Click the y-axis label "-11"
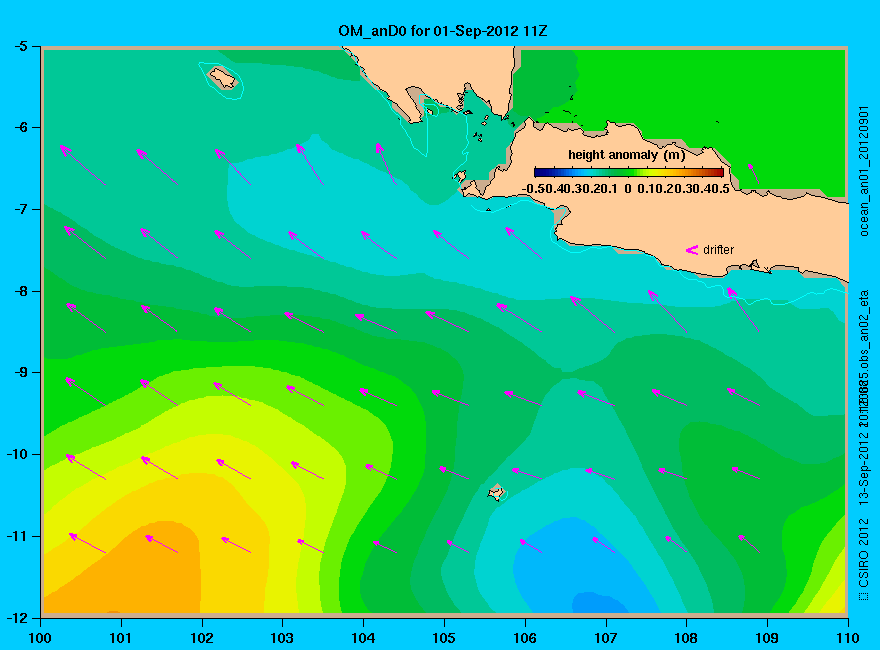 pos(17,536)
